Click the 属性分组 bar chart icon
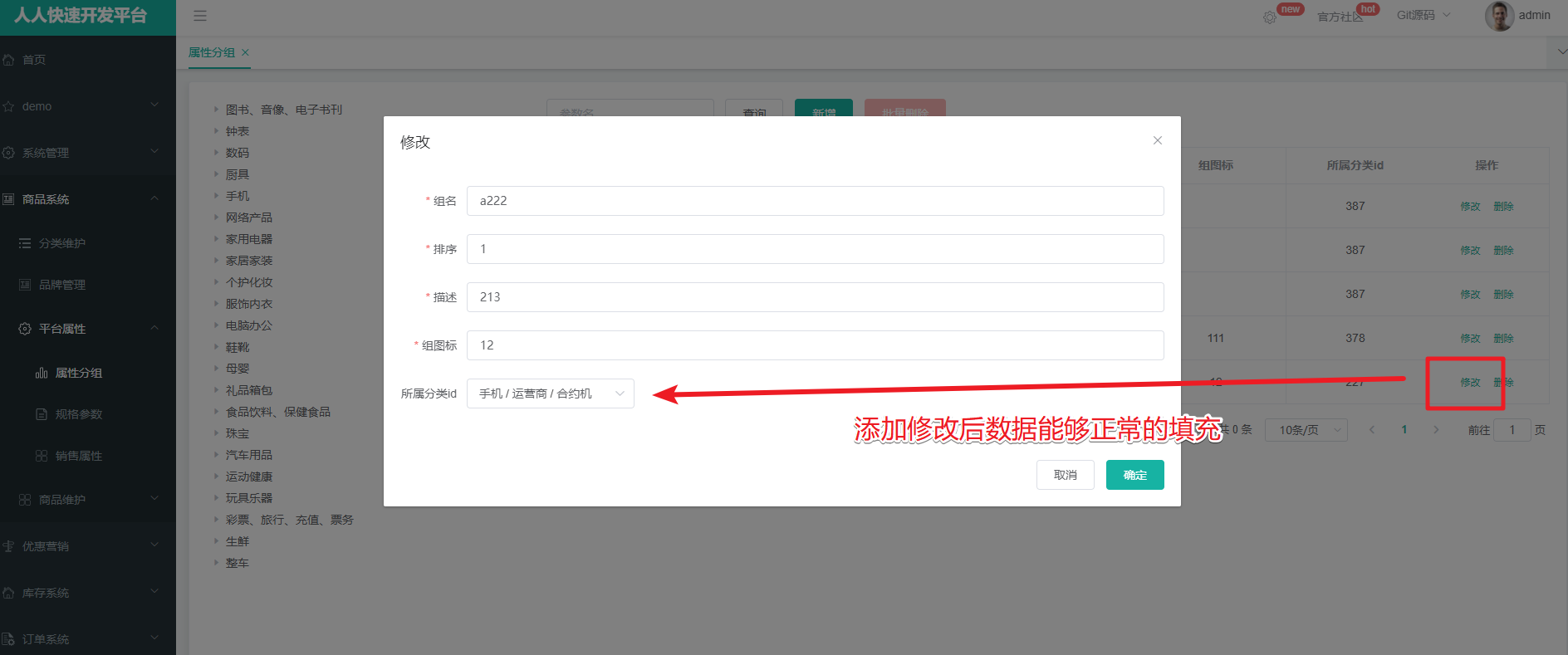The height and width of the screenshot is (655, 1568). pyautogui.click(x=42, y=373)
